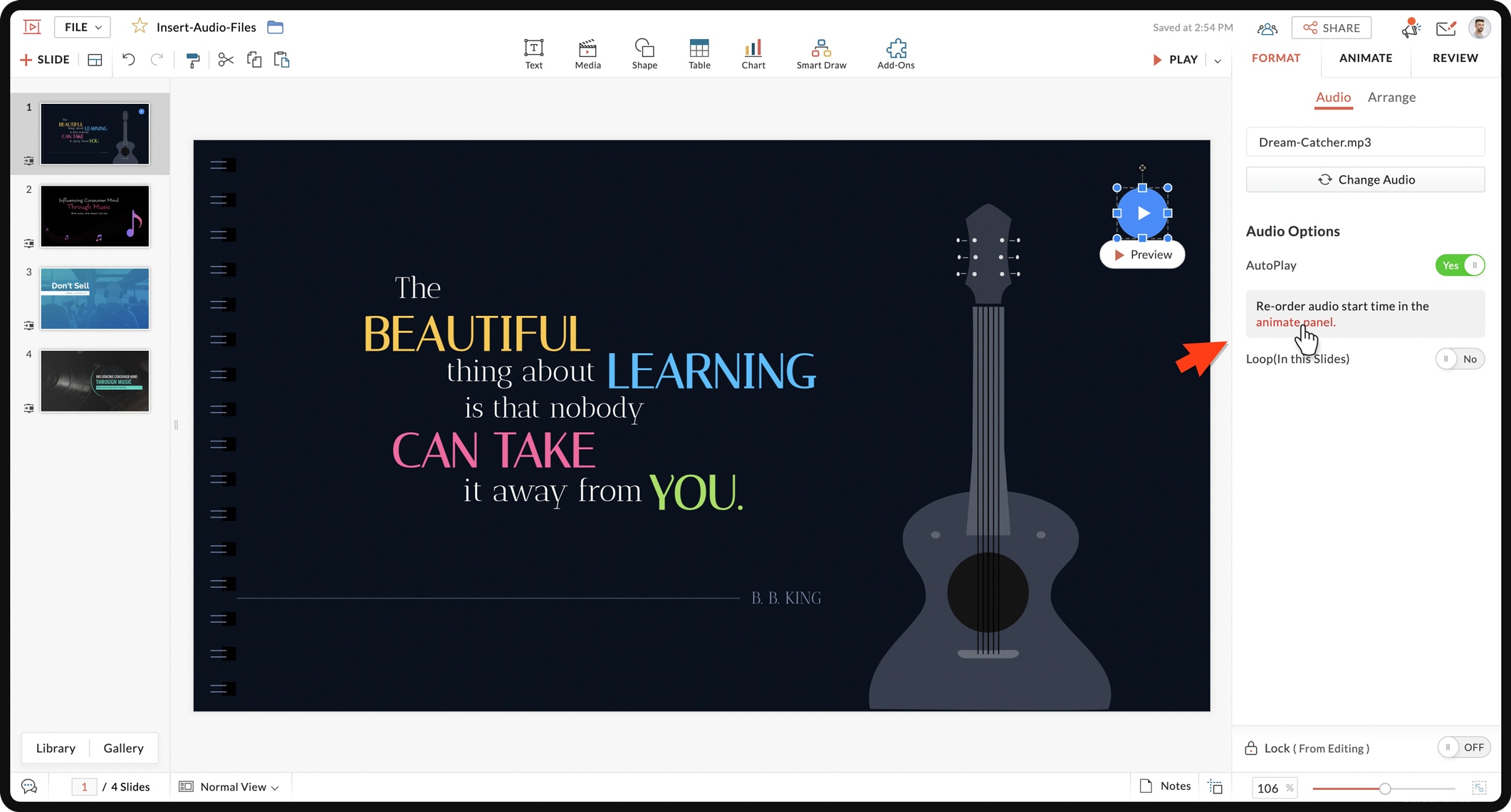Open the FILE dropdown menu

pos(83,27)
